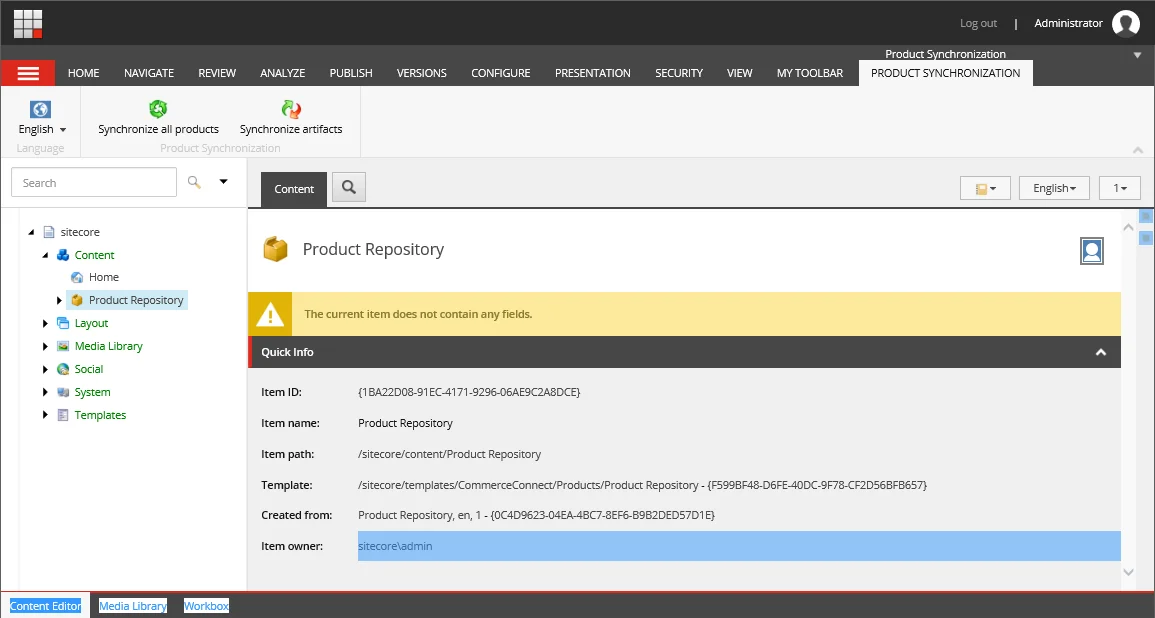
Task: Collapse the Quick Info section chevron
Action: [1100, 352]
